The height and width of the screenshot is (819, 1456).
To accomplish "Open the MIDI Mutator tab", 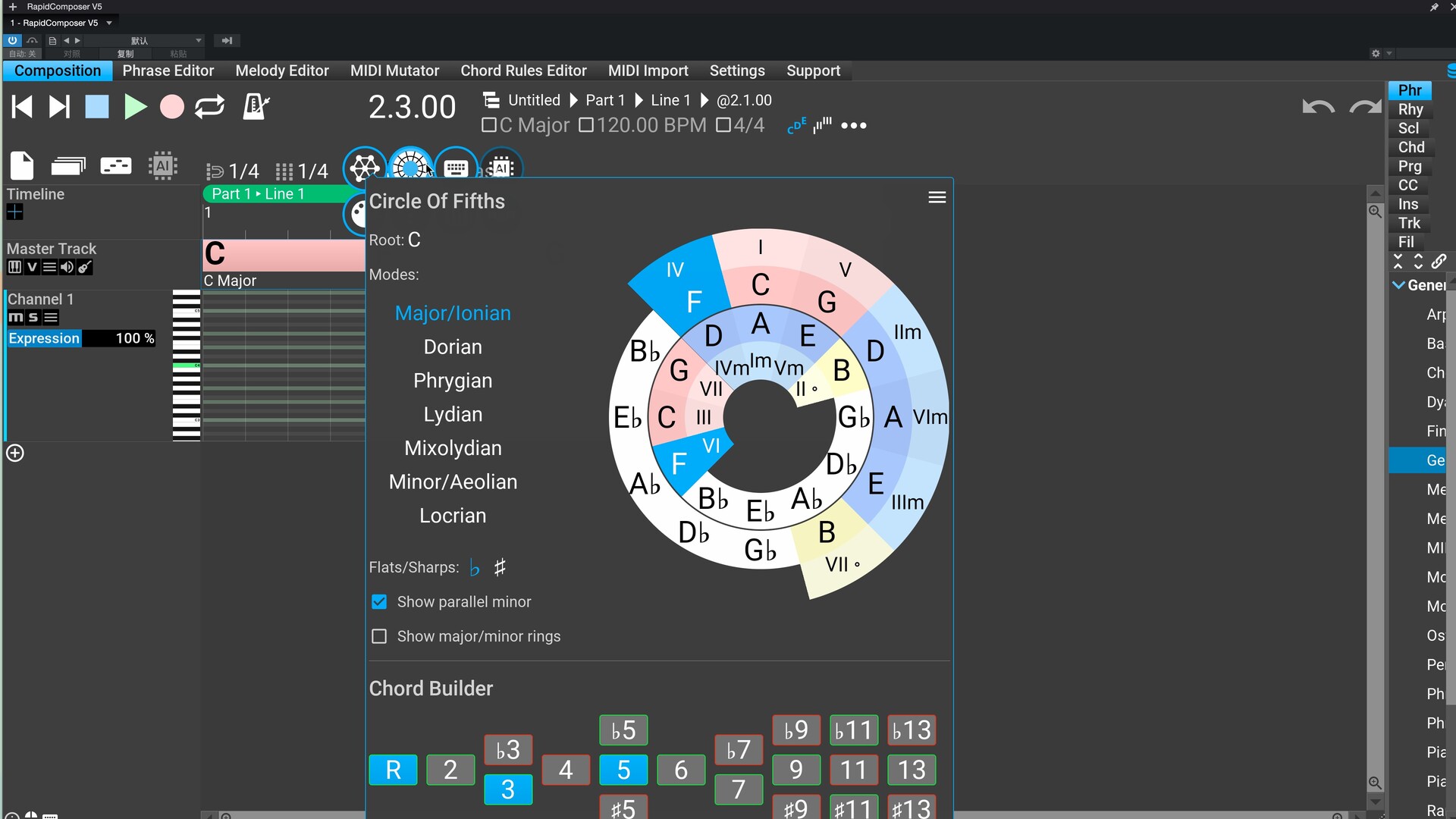I will [x=394, y=70].
